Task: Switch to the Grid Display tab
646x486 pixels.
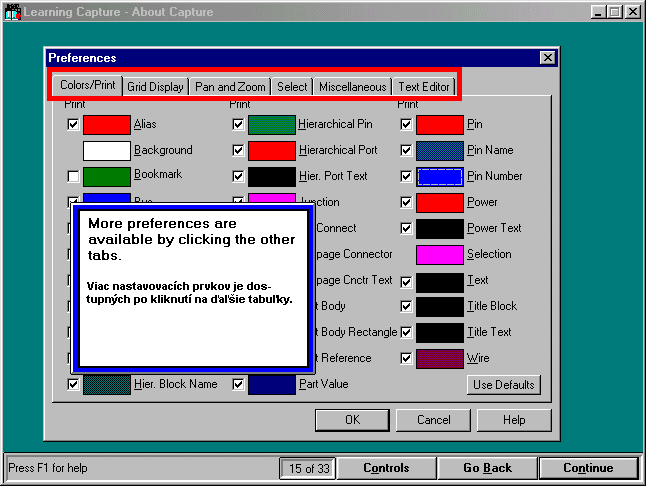Action: click(155, 87)
